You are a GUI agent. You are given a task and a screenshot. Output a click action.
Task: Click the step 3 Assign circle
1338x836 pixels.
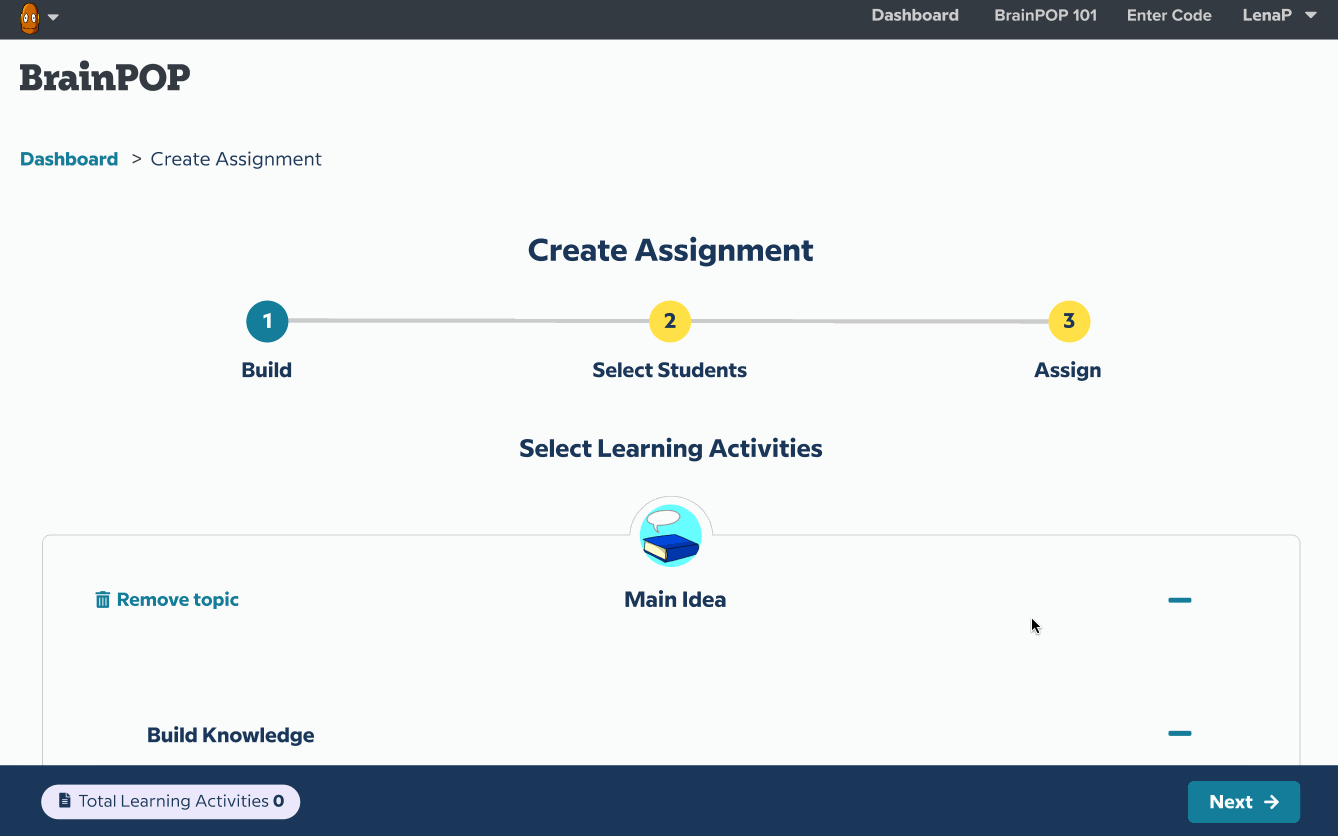point(1067,321)
